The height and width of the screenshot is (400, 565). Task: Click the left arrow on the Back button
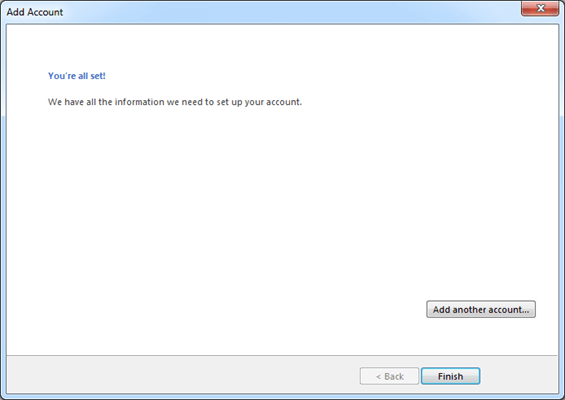pos(378,377)
